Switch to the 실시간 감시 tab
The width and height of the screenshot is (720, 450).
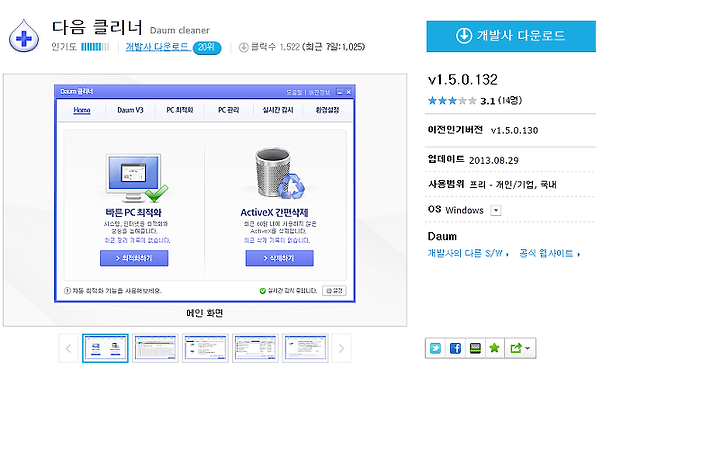tap(277, 110)
